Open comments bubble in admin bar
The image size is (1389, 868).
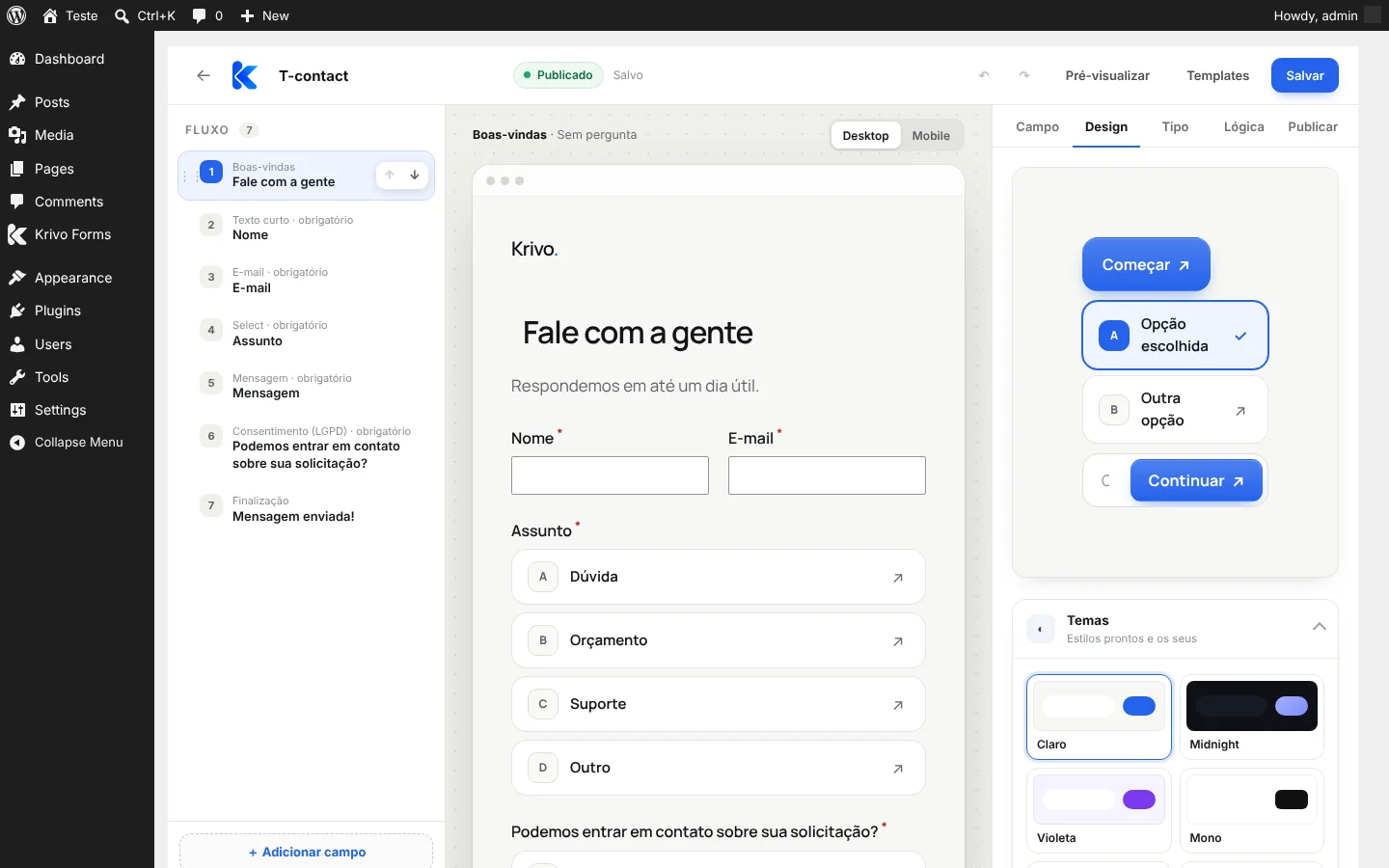tap(207, 15)
